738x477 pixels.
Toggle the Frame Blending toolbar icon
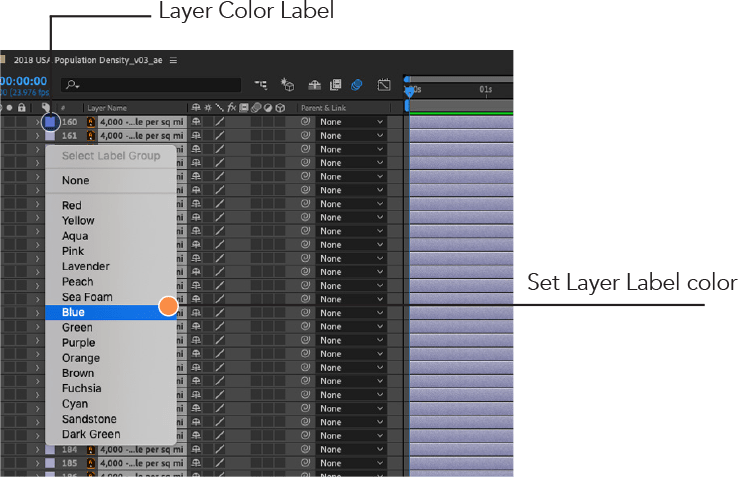click(336, 85)
